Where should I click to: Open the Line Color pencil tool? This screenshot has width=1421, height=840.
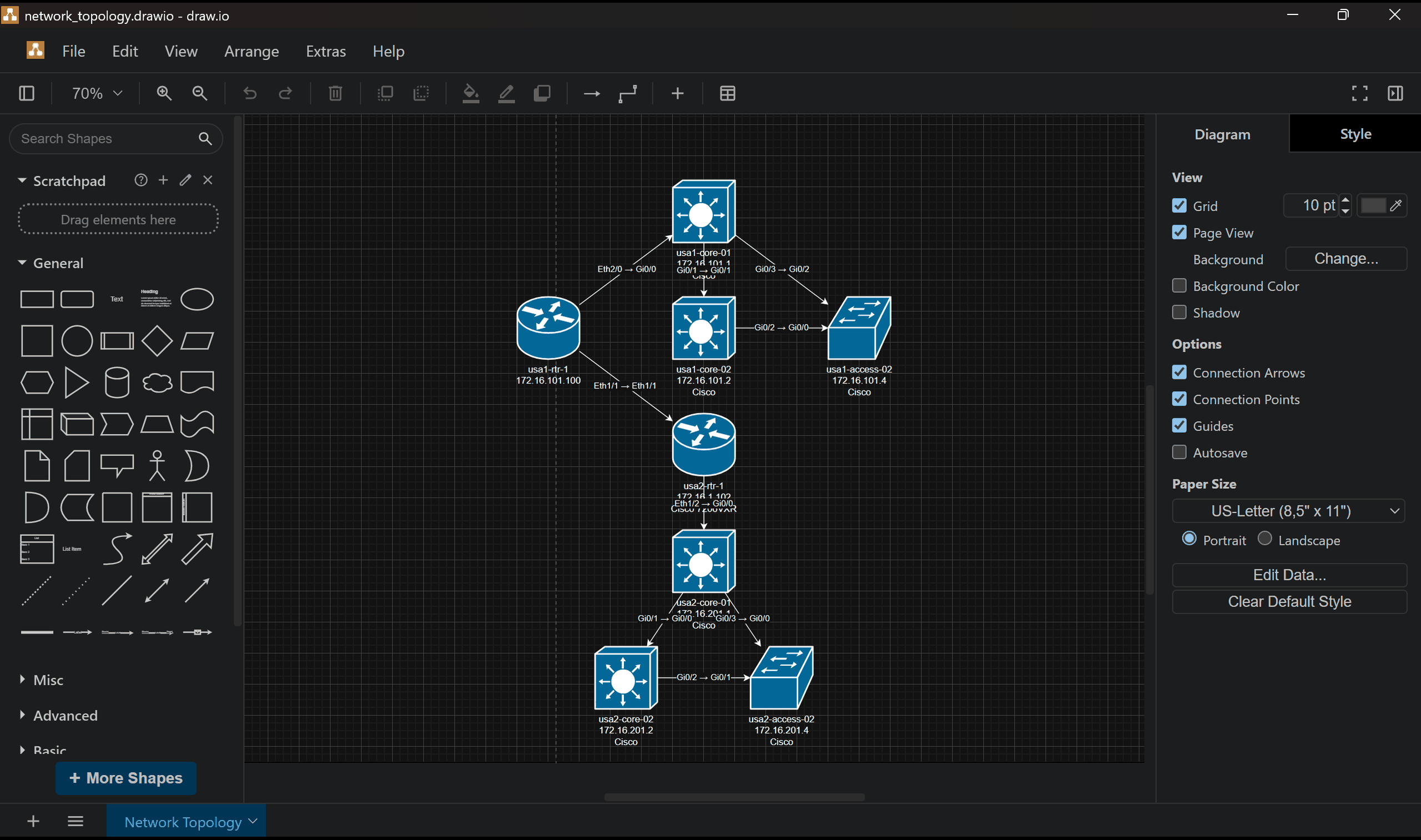pyautogui.click(x=507, y=93)
